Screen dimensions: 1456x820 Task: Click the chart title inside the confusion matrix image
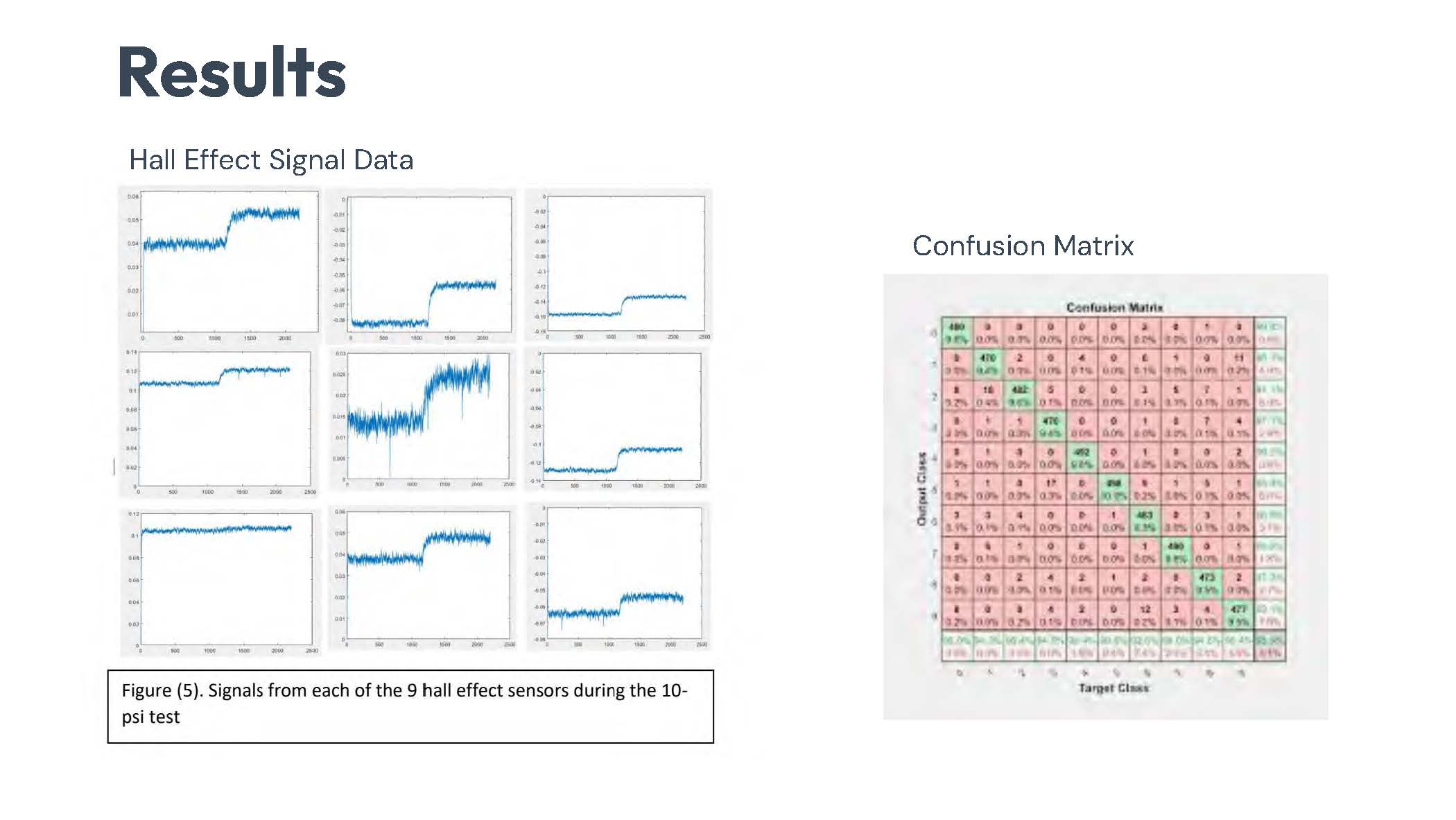[1113, 307]
